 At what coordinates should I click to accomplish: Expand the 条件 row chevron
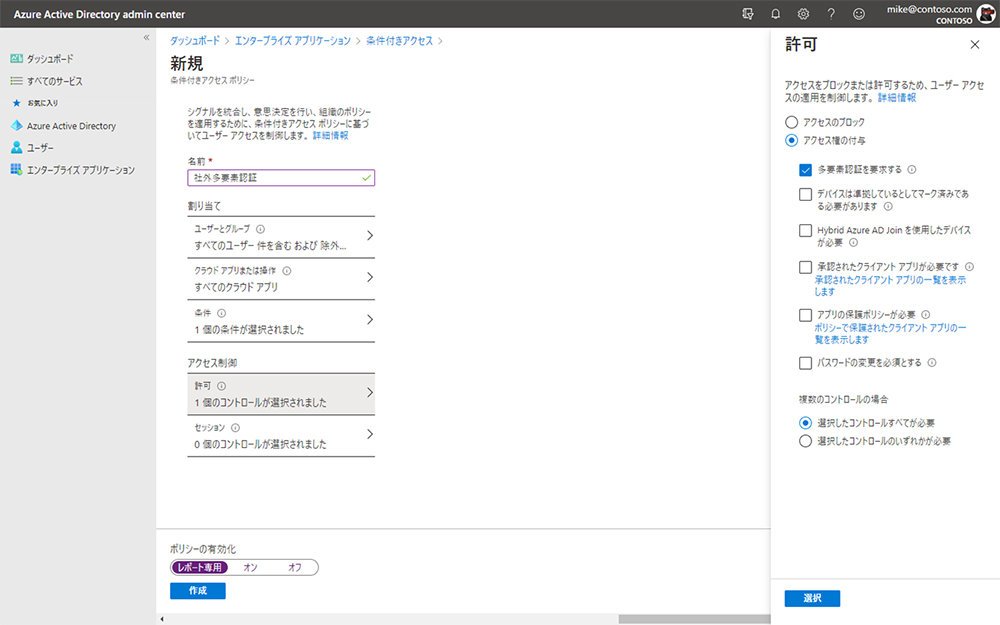pos(370,320)
